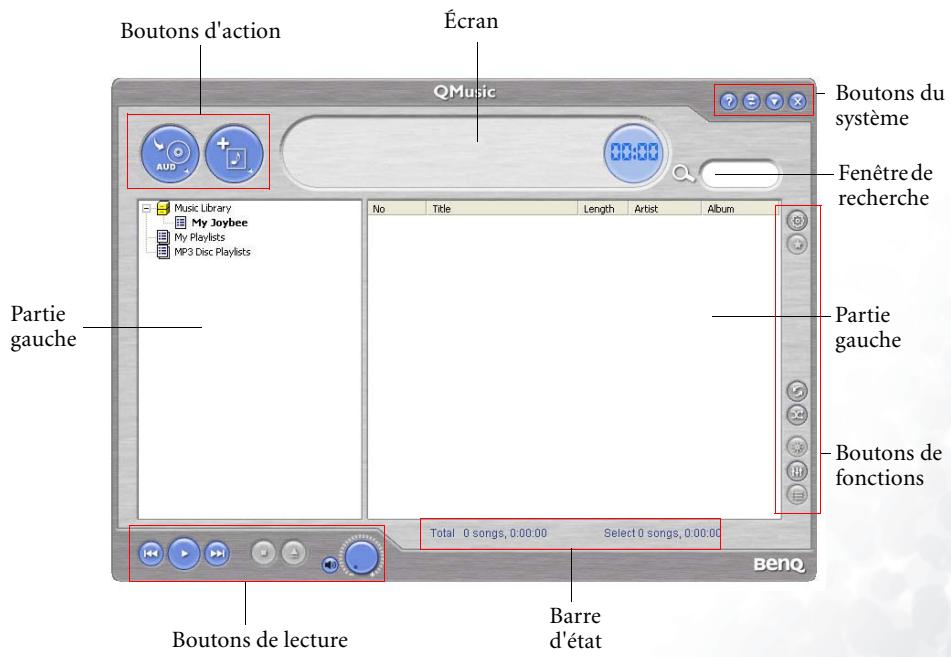Click the star function button
Screen dimensions: 951x657
797,244
